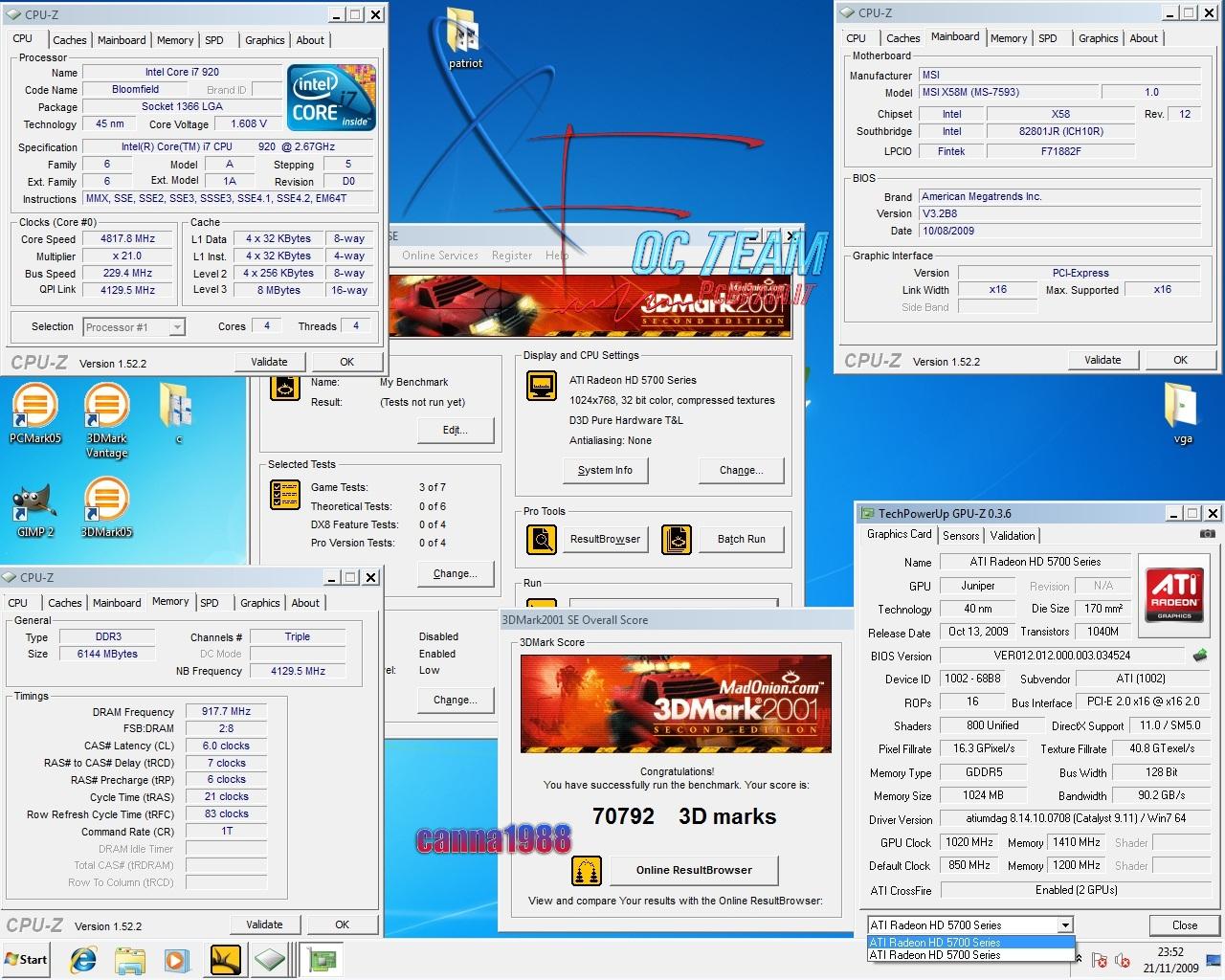1225x980 pixels.
Task: Click Change... under Selected Tests
Action: (x=456, y=573)
